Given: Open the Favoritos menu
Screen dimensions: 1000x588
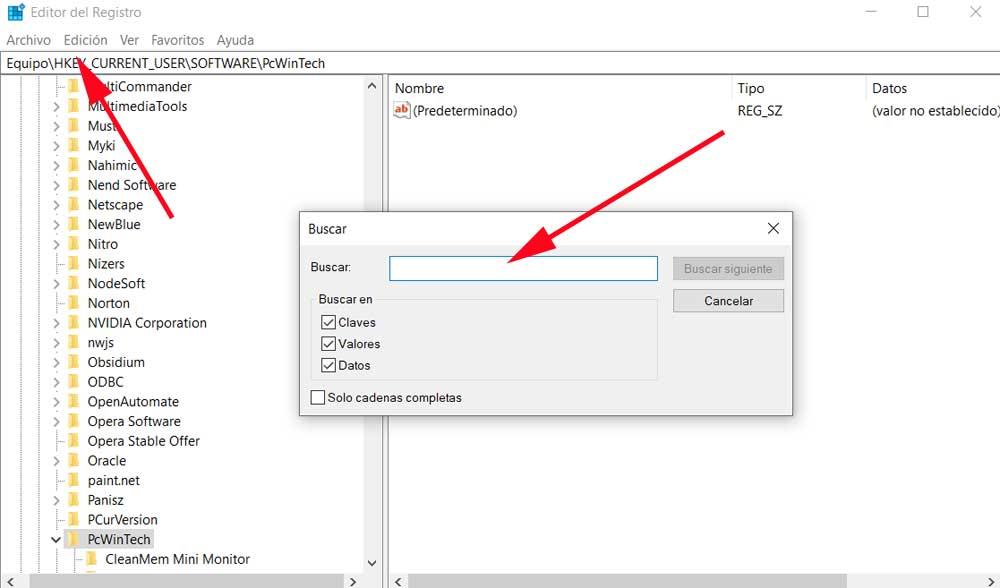Looking at the screenshot, I should (177, 40).
